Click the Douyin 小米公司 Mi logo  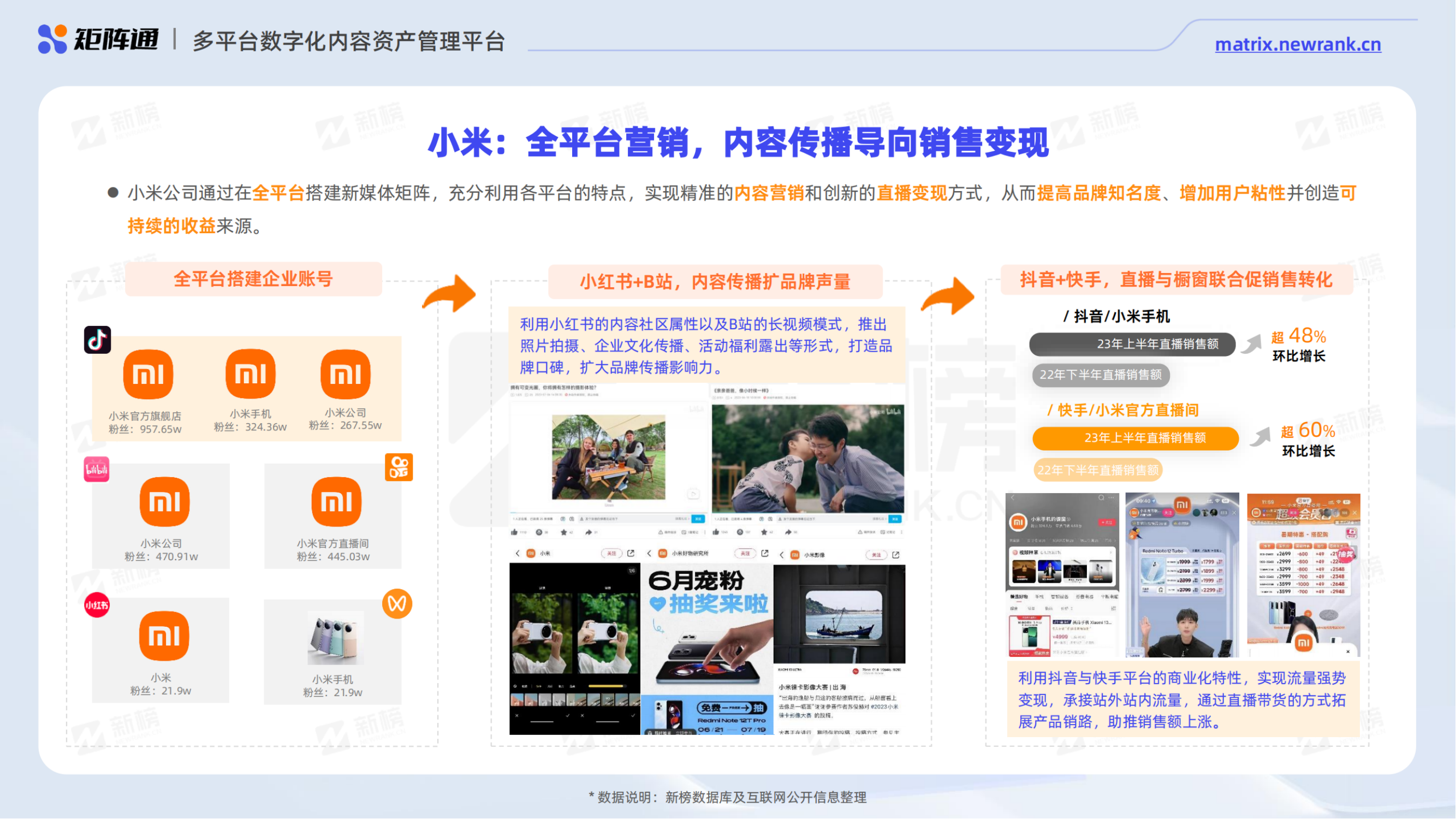coord(346,373)
